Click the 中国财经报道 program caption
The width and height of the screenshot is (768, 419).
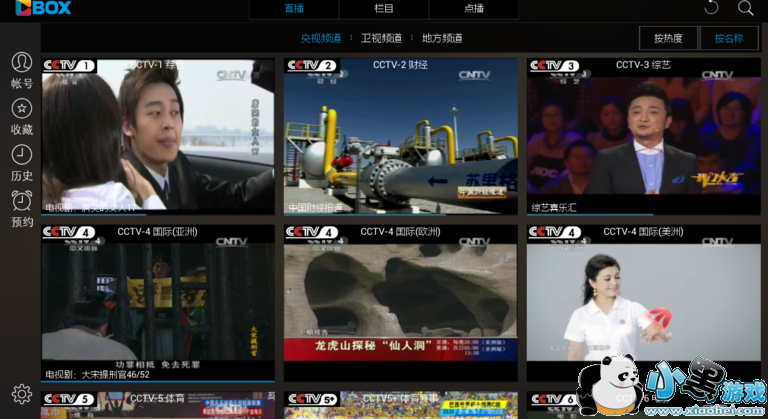[315, 207]
